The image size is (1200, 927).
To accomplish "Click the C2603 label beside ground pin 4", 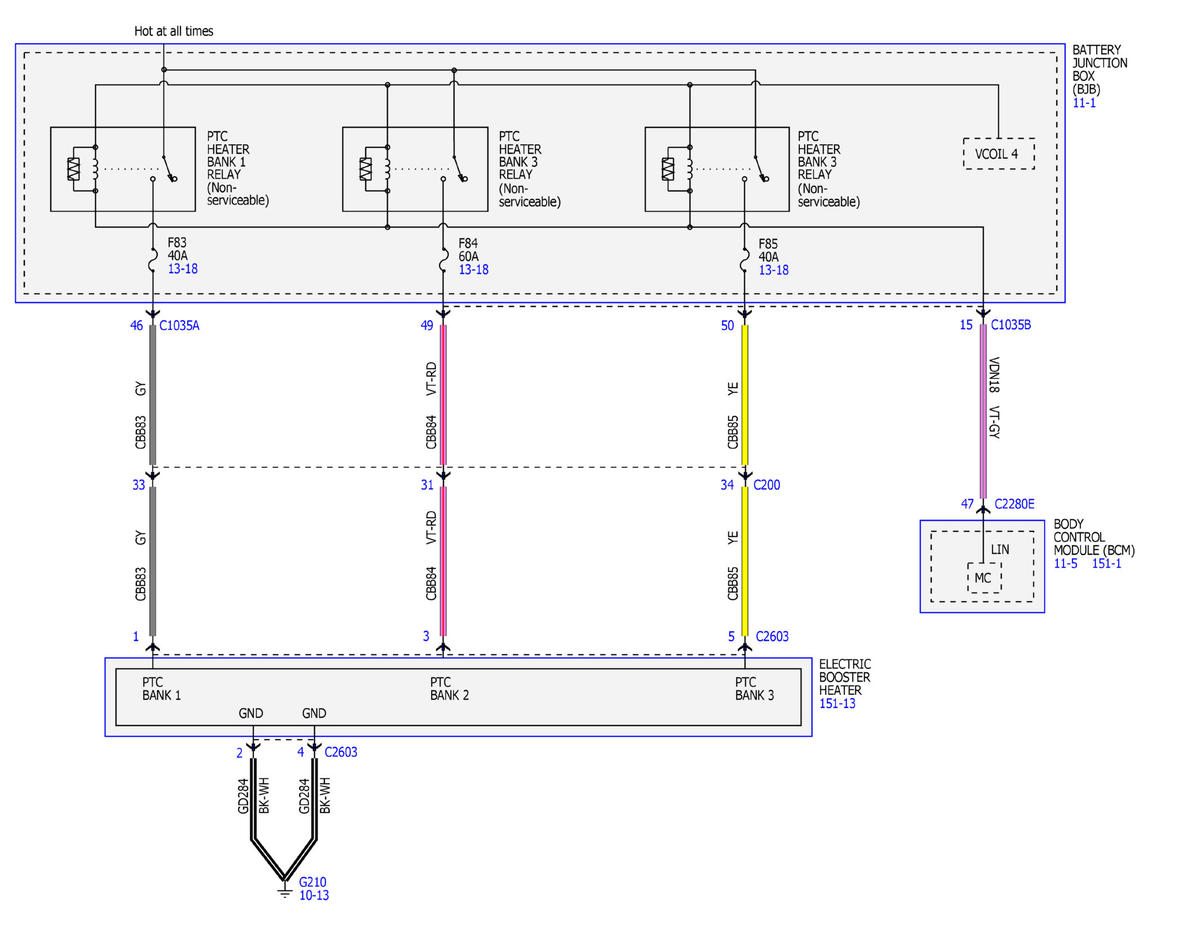I will click(x=340, y=752).
